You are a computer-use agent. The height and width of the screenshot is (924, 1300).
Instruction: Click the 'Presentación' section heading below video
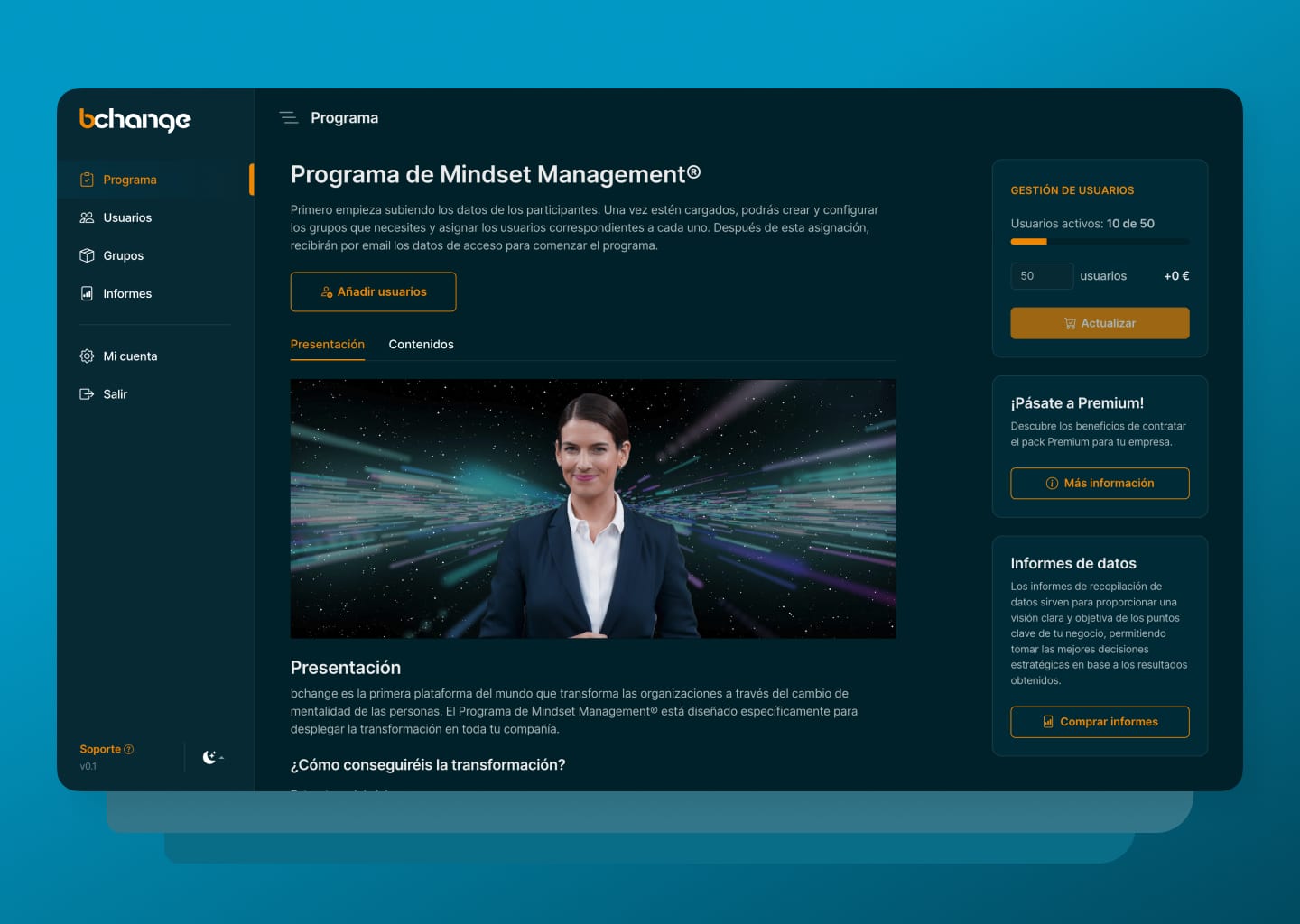(x=346, y=668)
